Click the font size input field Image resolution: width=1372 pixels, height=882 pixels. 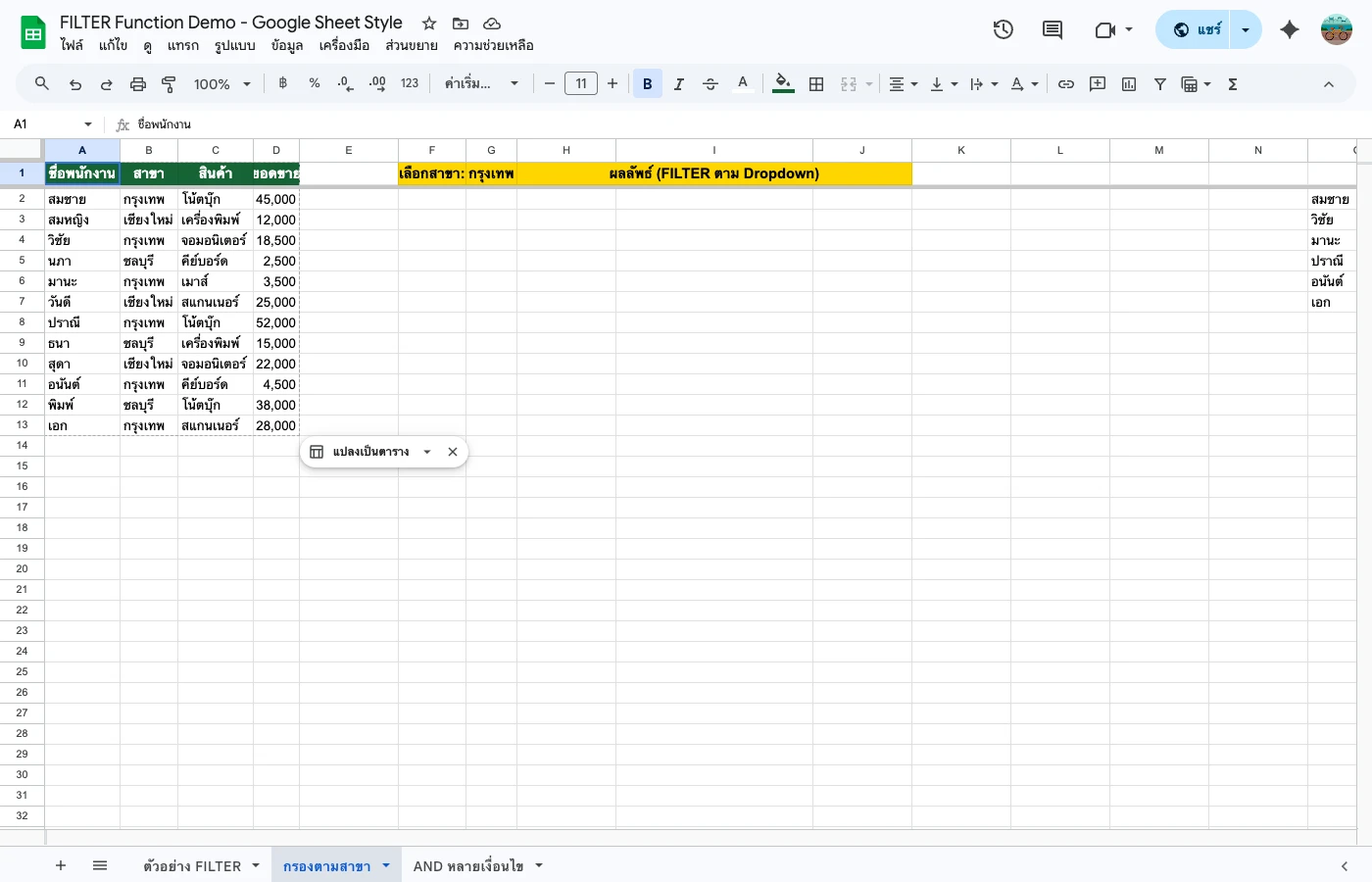pyautogui.click(x=581, y=84)
